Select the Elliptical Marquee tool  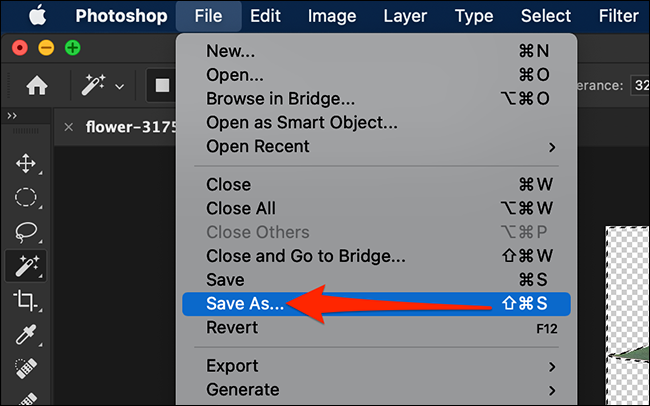tap(26, 197)
